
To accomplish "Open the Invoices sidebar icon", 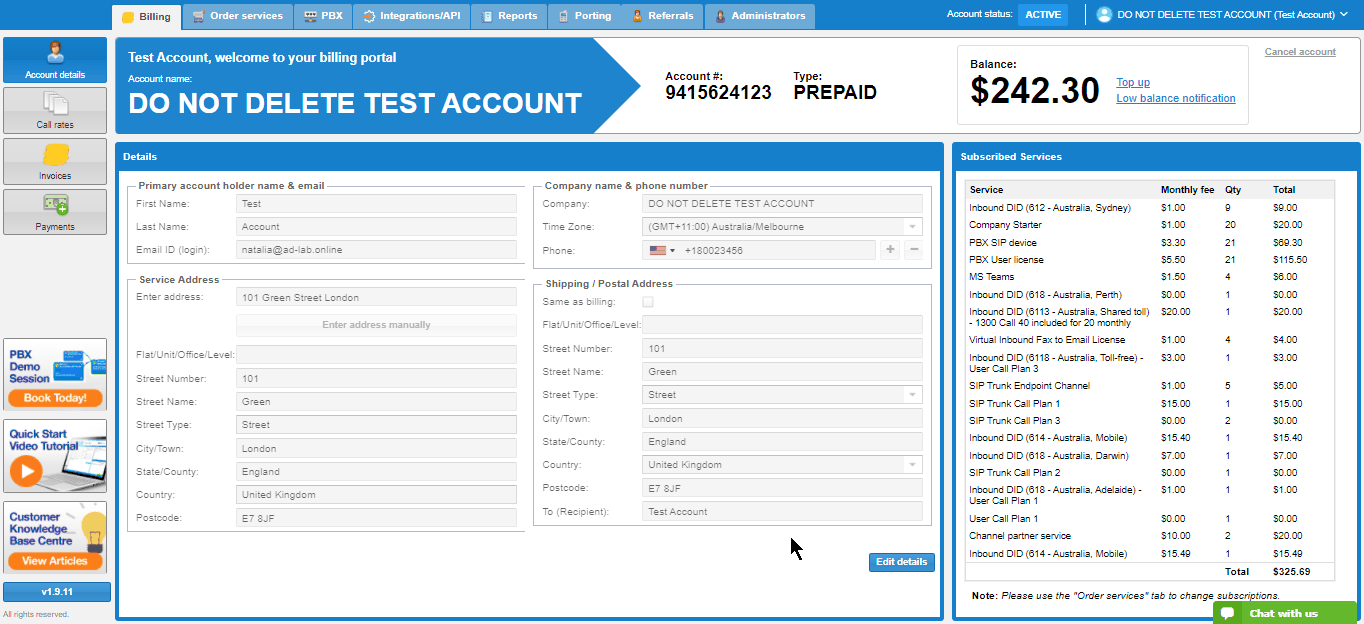I will click(x=55, y=161).
